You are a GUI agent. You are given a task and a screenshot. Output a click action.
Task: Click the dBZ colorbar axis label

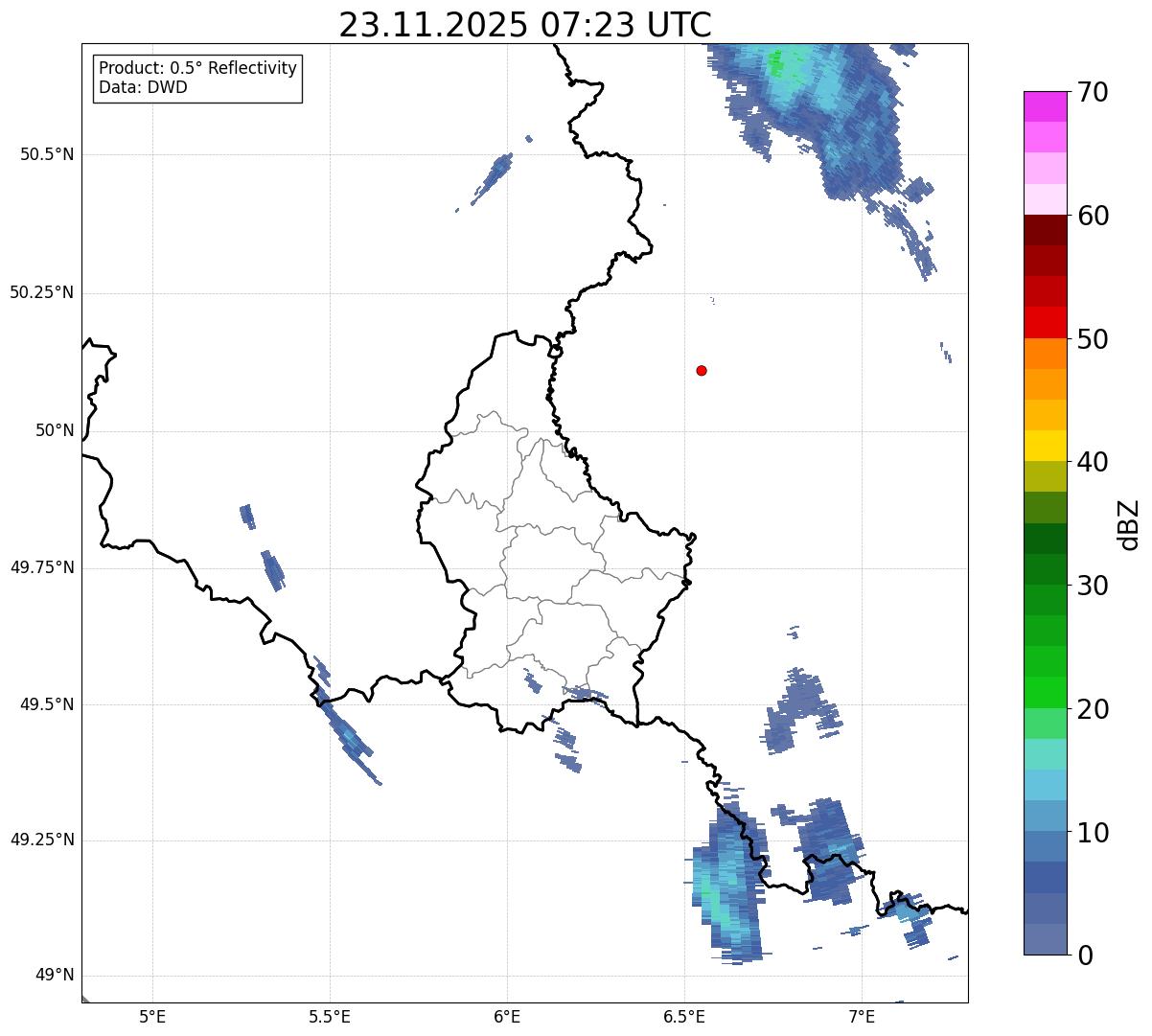tap(1129, 523)
